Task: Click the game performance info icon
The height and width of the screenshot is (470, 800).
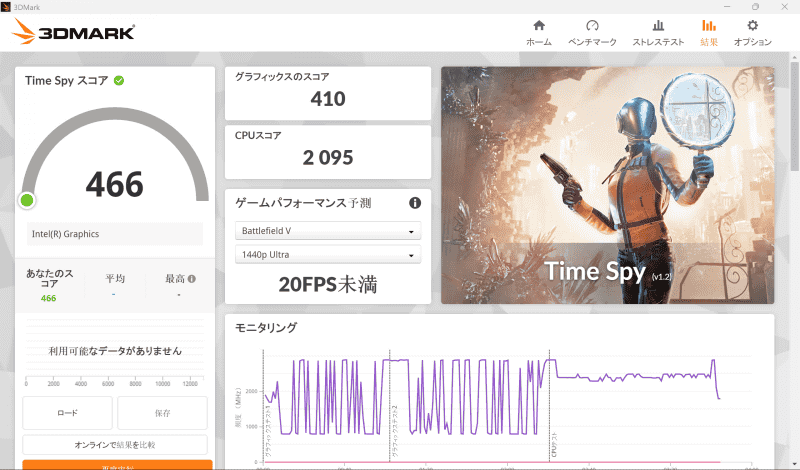Action: pyautogui.click(x=415, y=203)
